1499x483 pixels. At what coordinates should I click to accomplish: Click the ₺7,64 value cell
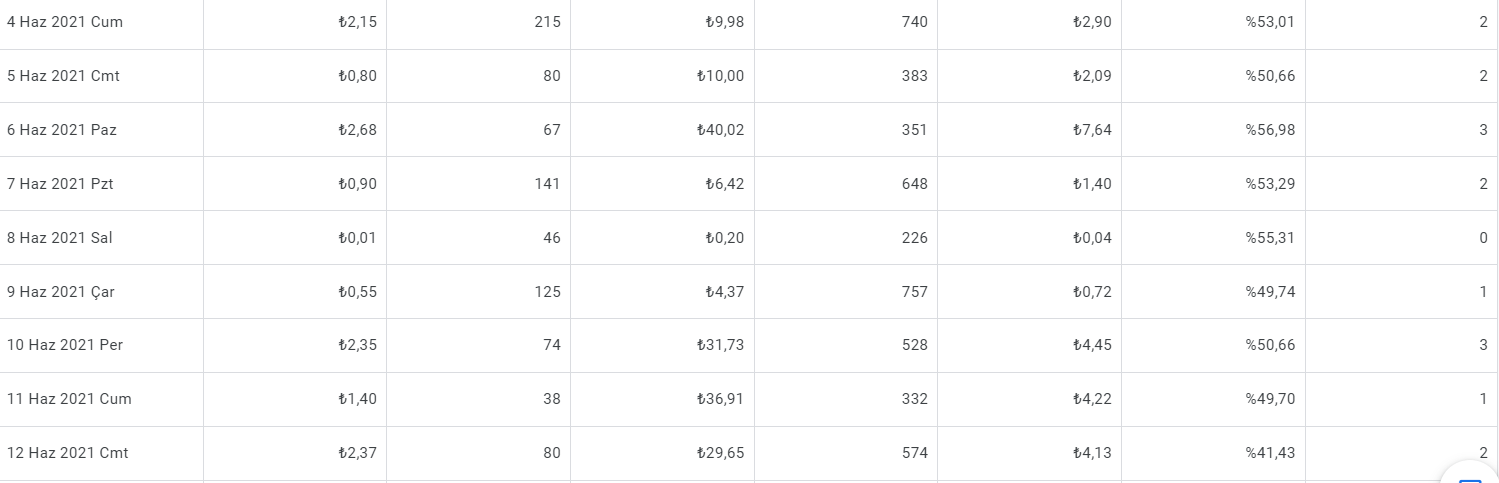pyautogui.click(x=1029, y=130)
